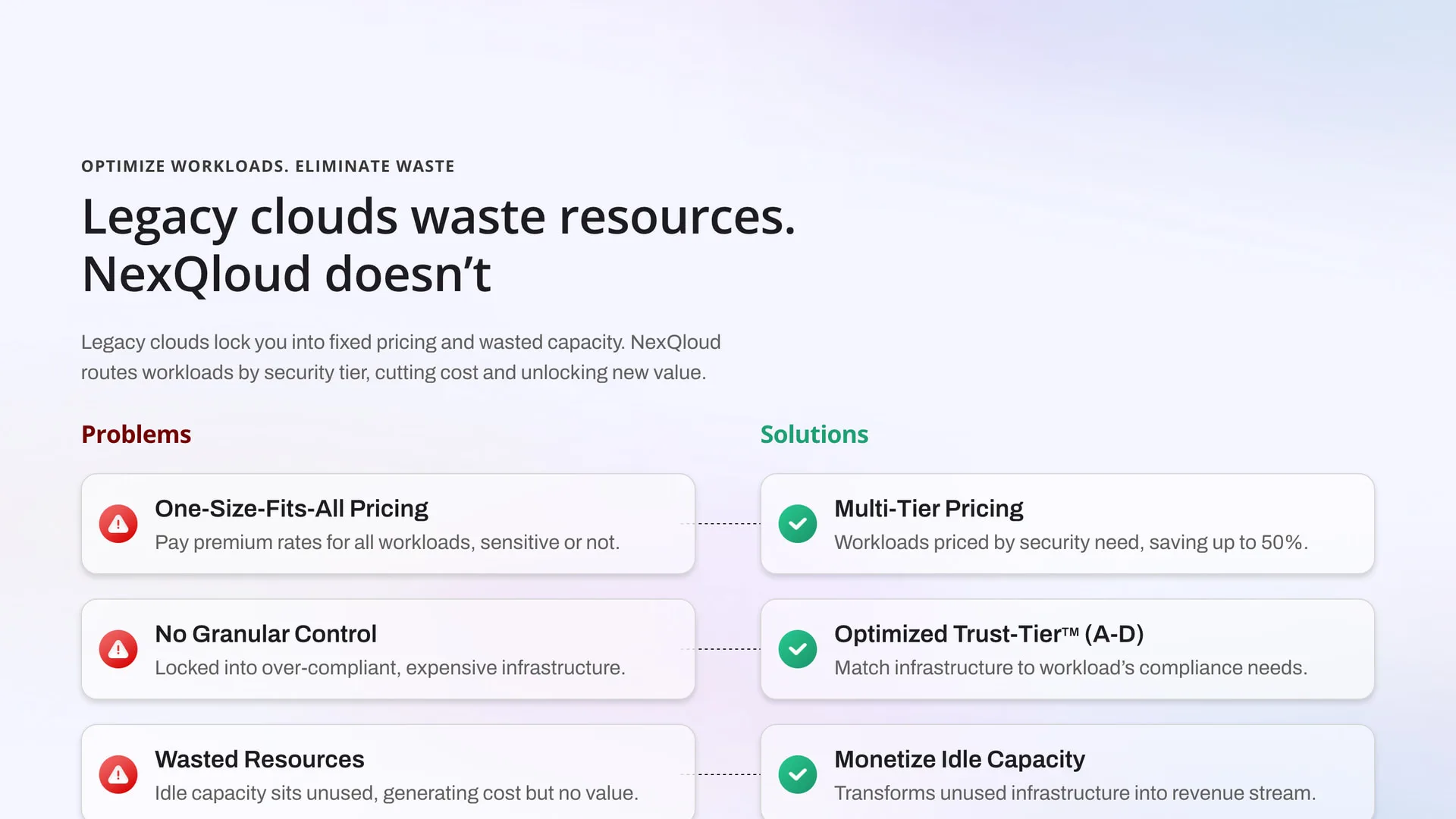Click intro paragraph starting 'Legacy clouds lock you'

(x=400, y=357)
